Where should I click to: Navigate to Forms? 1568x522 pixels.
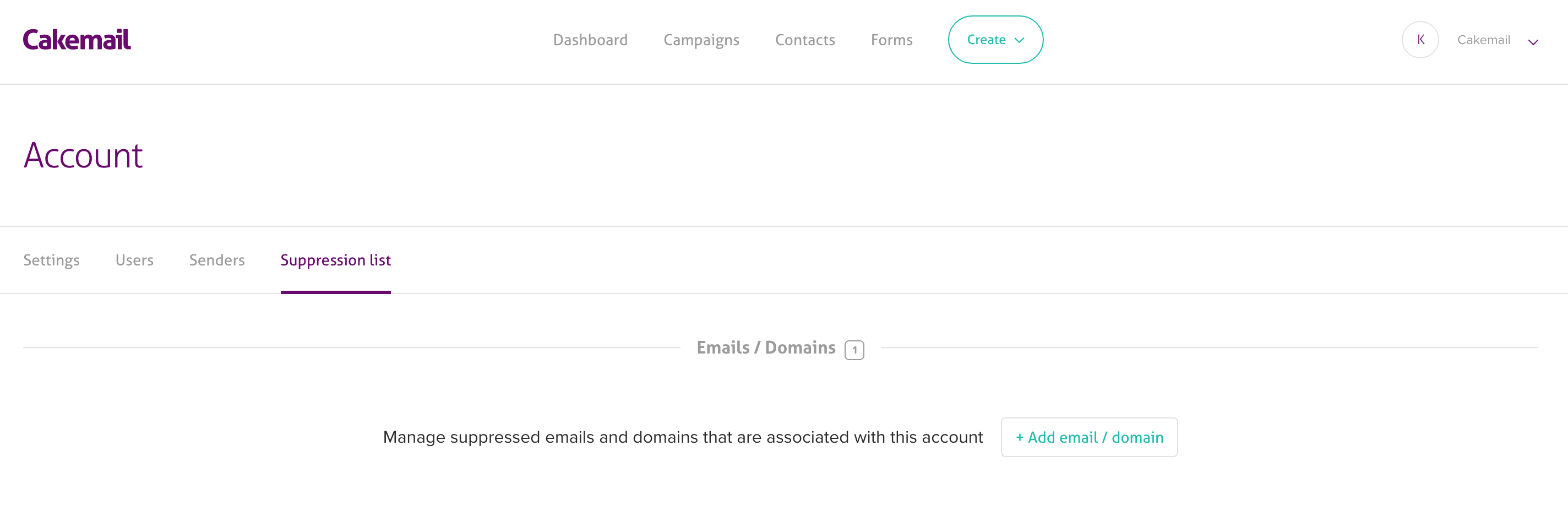(891, 40)
